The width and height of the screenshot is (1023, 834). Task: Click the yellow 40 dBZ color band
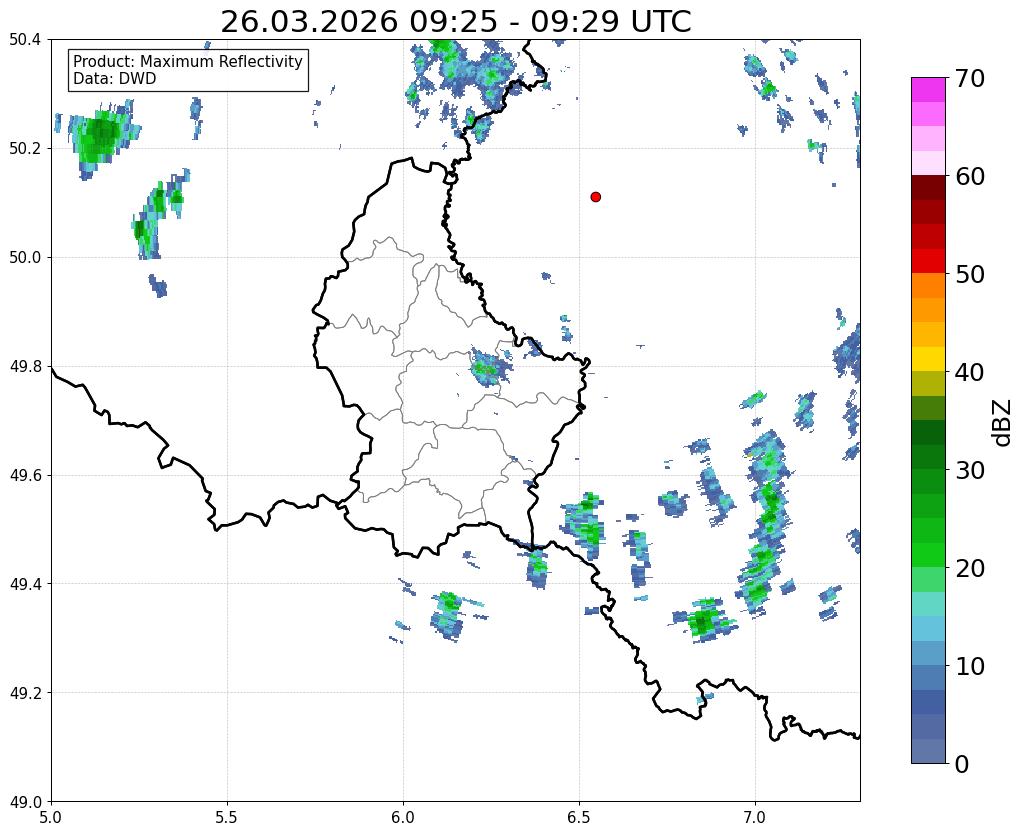(x=928, y=359)
